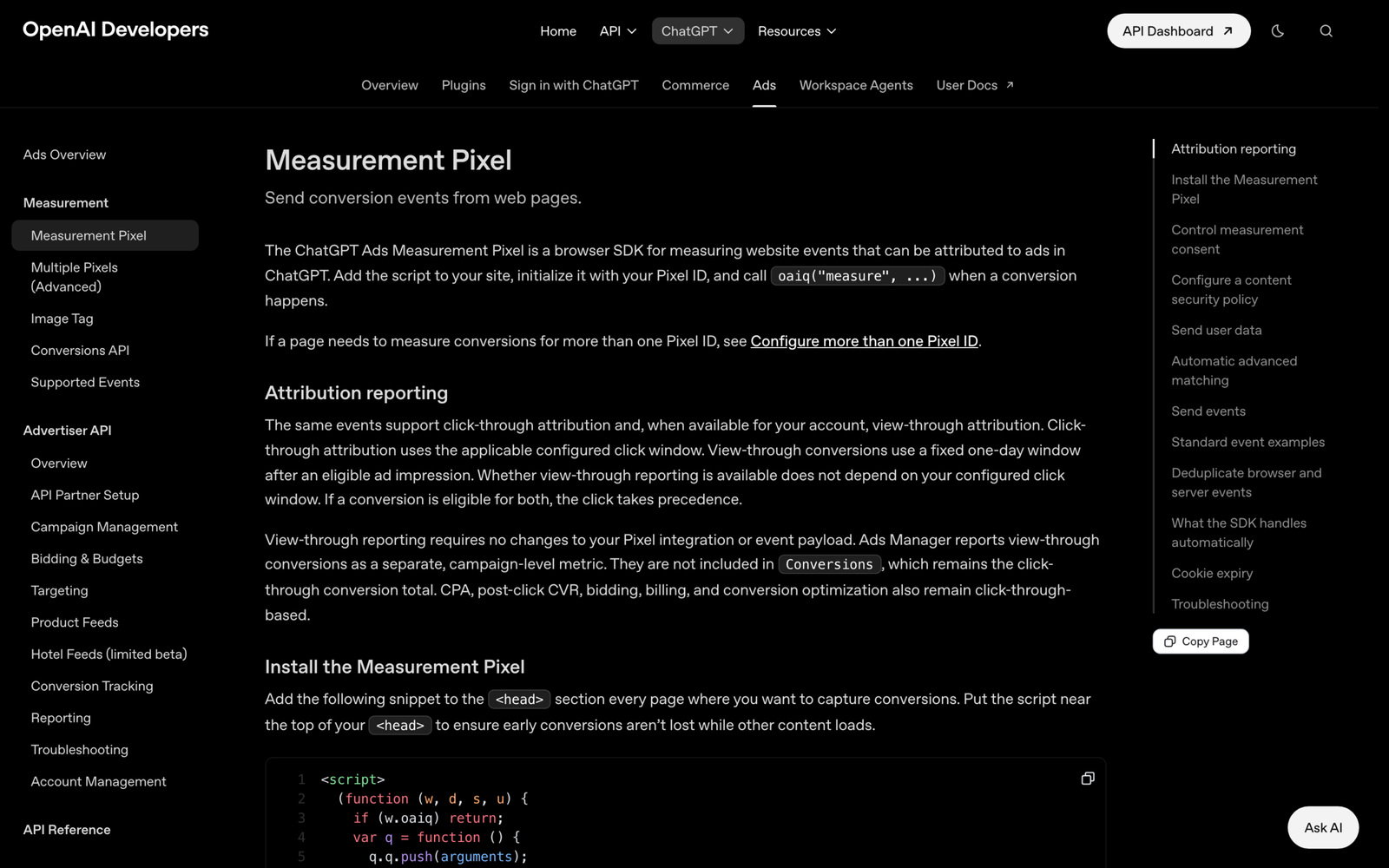Jump to Control measurement consent section
The image size is (1389, 868).
(x=1237, y=240)
